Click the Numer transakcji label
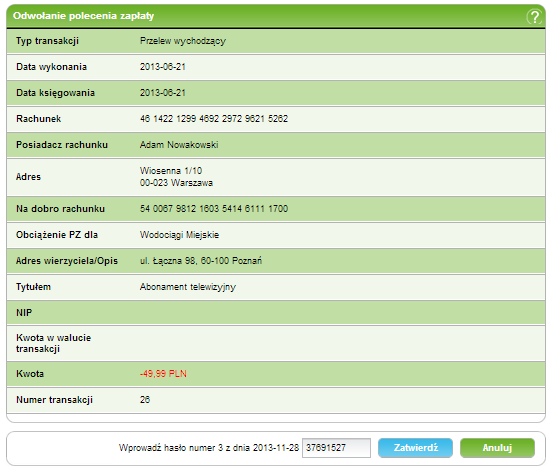The image size is (551, 472). [54, 400]
